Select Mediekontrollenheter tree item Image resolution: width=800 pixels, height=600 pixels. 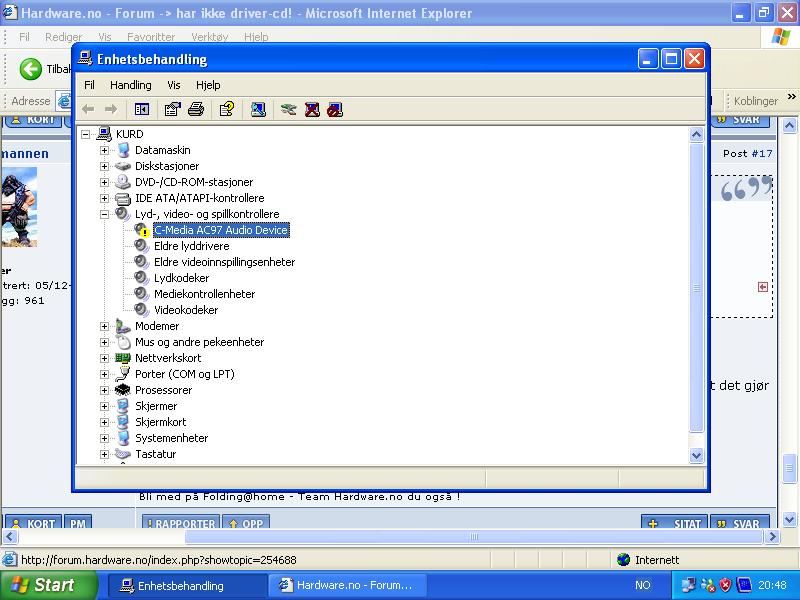[205, 294]
